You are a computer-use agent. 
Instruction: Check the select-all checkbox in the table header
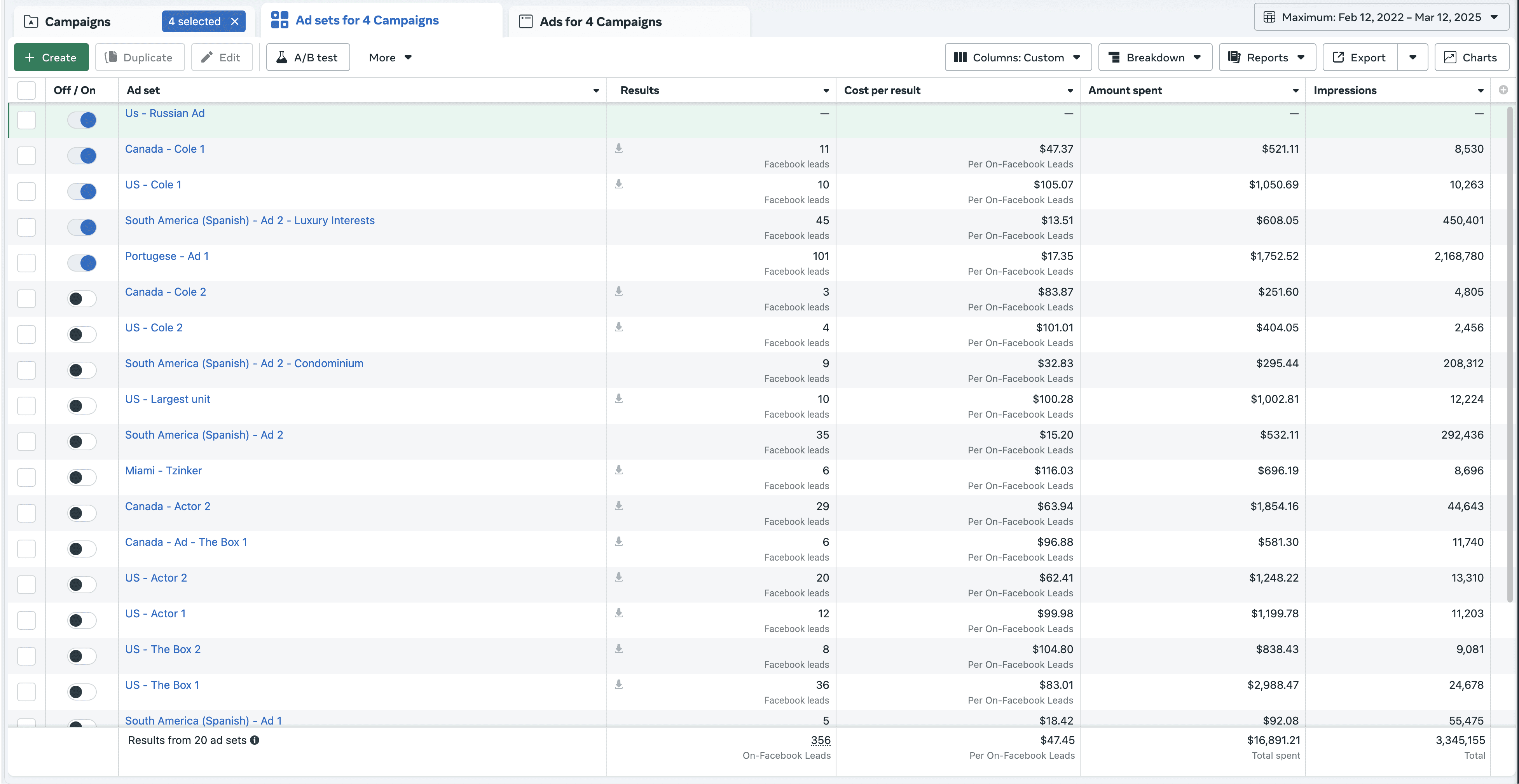(x=26, y=91)
